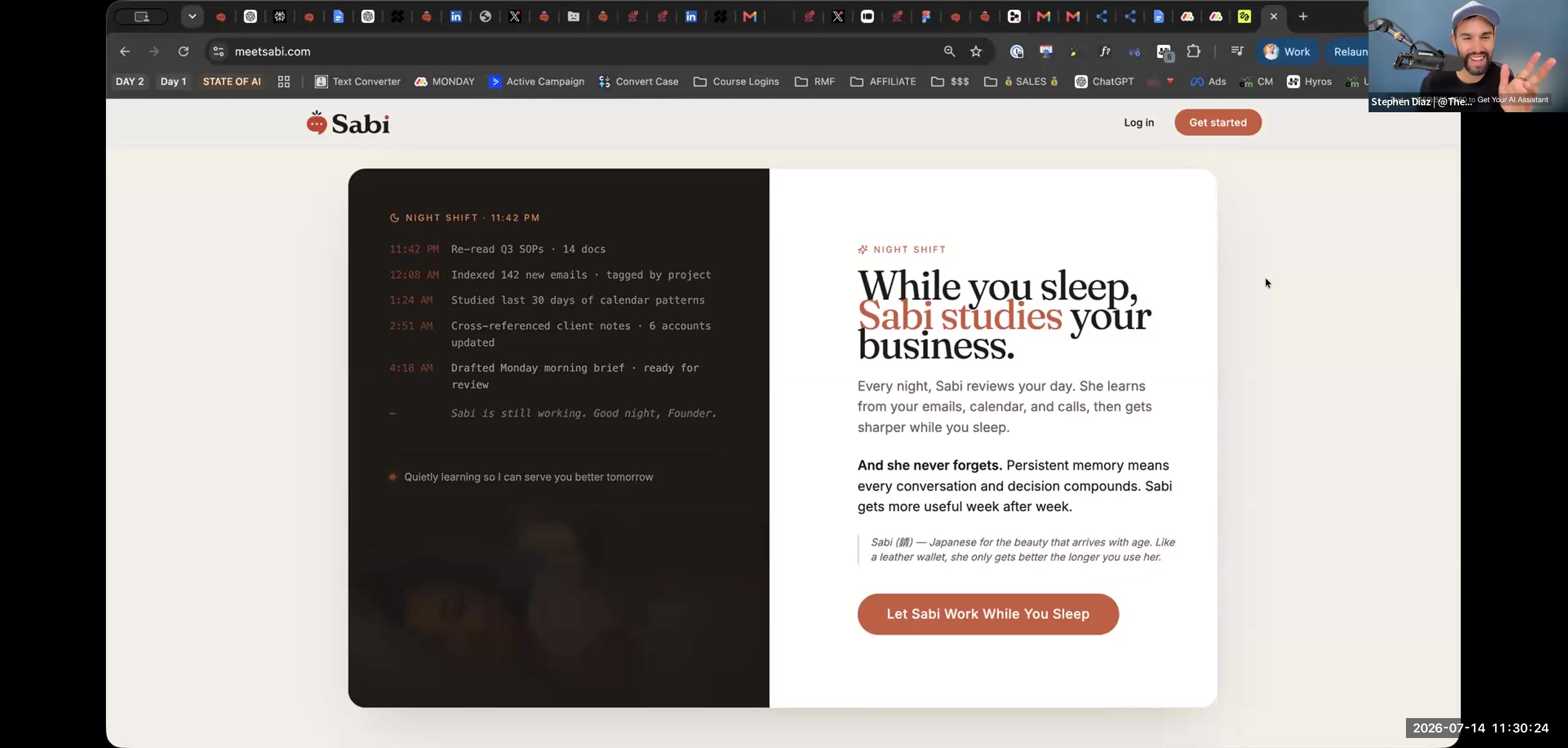Click the red triangle bookmark
This screenshot has height=748, width=1568.
click(1170, 81)
